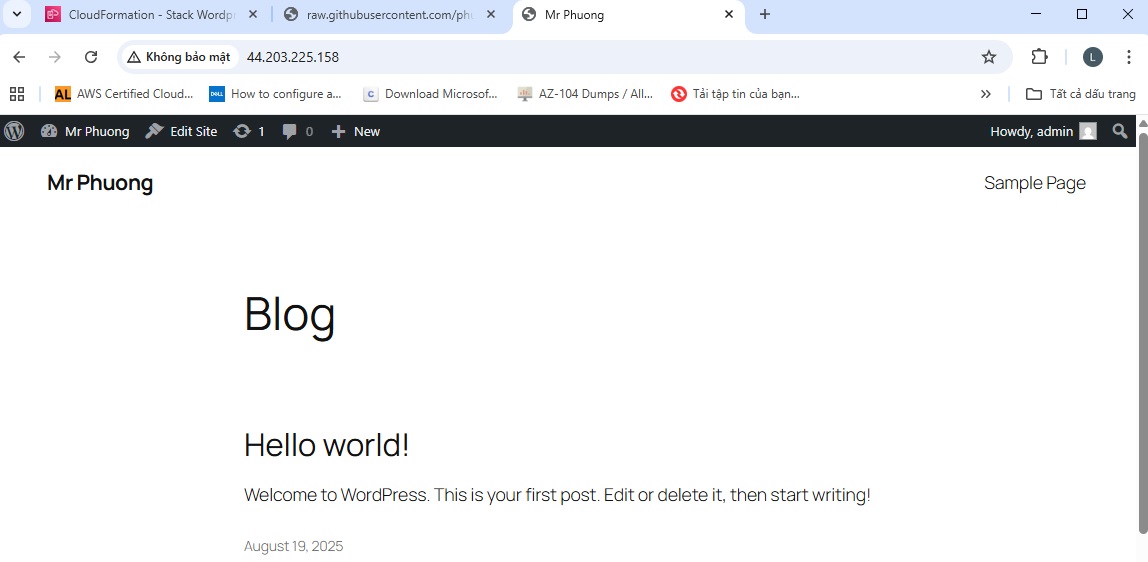Viewport: 1148px width, 562px height.
Task: Open the Chrome apps grid icon
Action: (17, 94)
